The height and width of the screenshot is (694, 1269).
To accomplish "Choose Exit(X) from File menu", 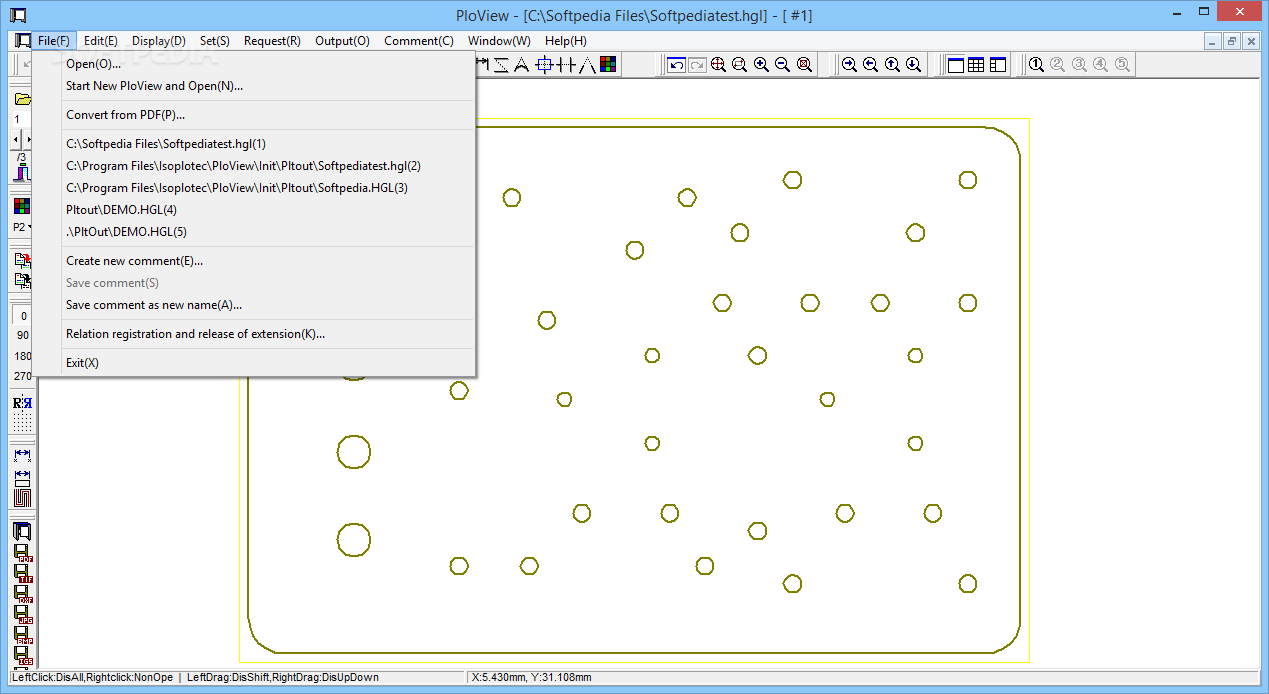I will coord(254,363).
